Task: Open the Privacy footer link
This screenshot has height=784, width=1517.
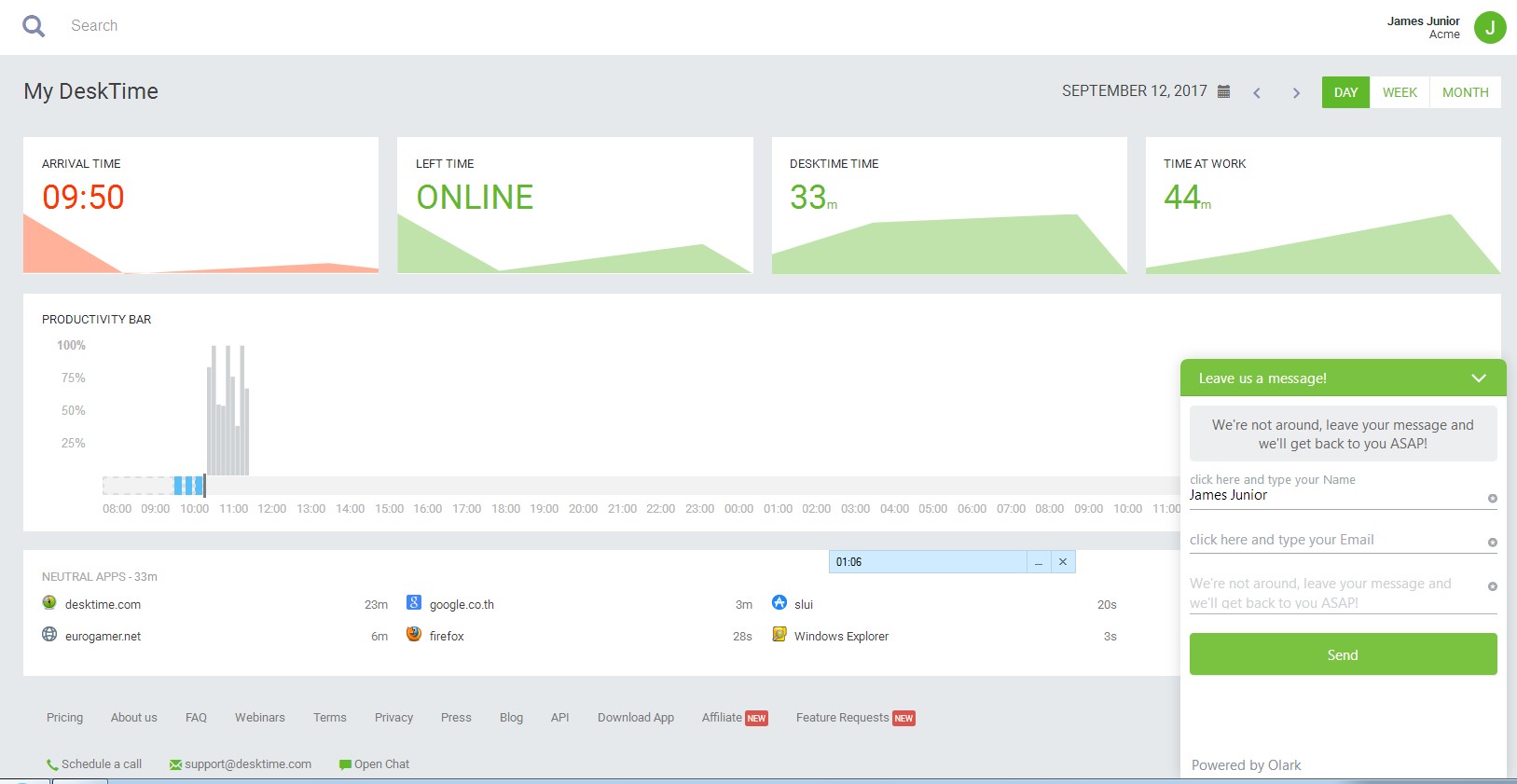Action: pyautogui.click(x=393, y=718)
